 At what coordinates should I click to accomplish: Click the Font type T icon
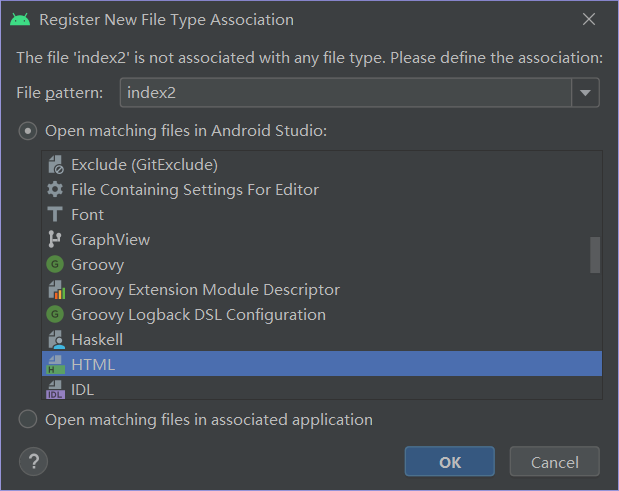coord(55,214)
